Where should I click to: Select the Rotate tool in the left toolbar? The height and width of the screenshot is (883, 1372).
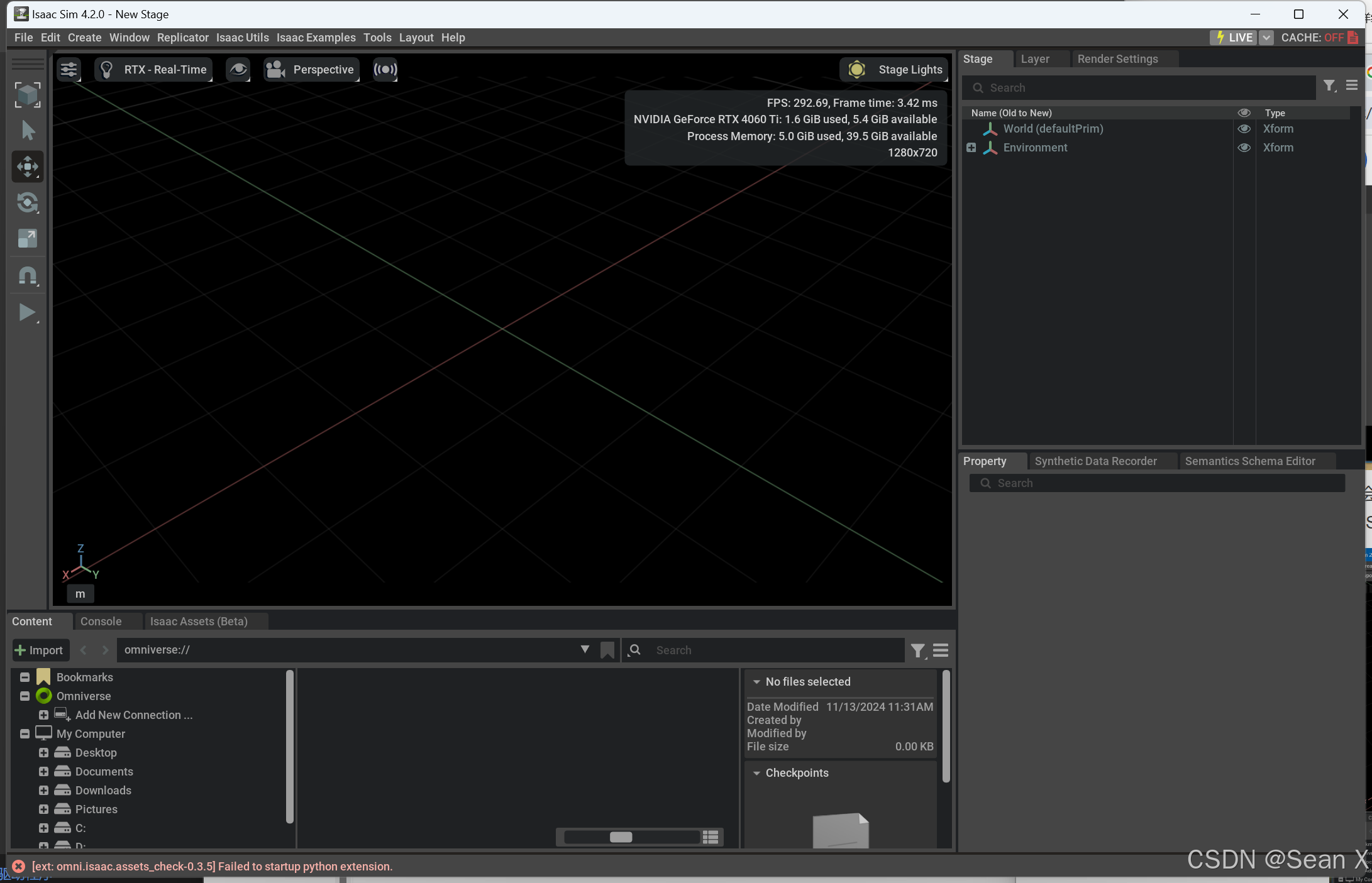click(x=28, y=203)
